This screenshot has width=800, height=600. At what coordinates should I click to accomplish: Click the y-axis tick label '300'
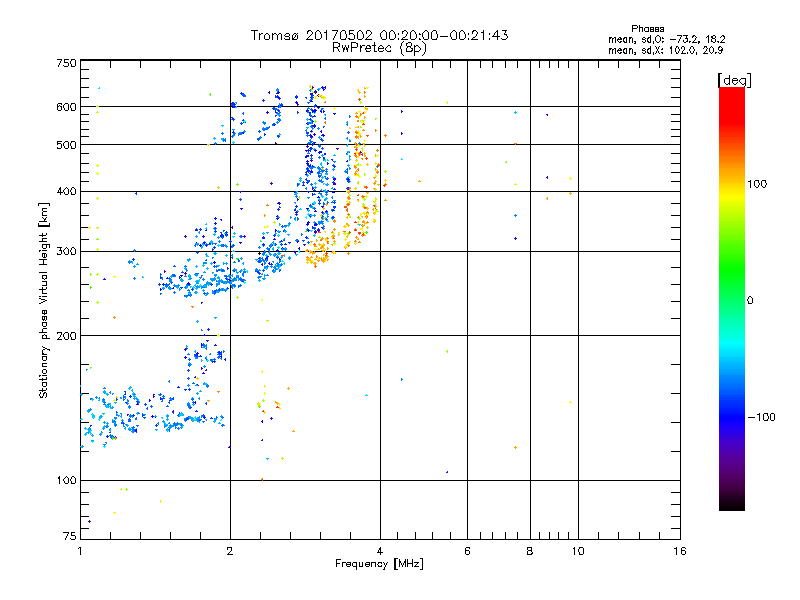[66, 251]
